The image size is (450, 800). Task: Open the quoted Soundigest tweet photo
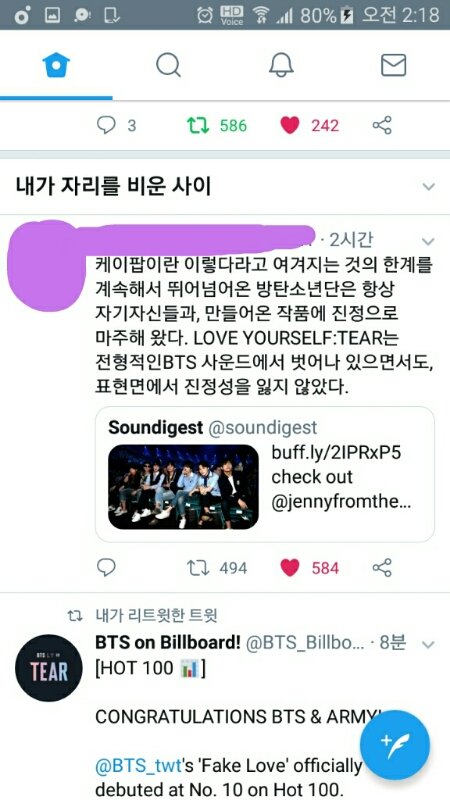[183, 487]
